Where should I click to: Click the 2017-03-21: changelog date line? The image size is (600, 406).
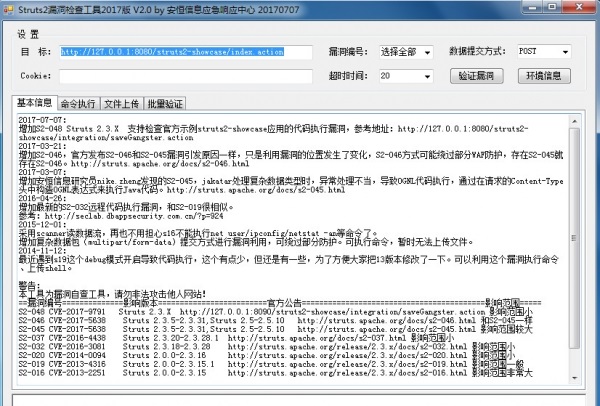point(42,146)
